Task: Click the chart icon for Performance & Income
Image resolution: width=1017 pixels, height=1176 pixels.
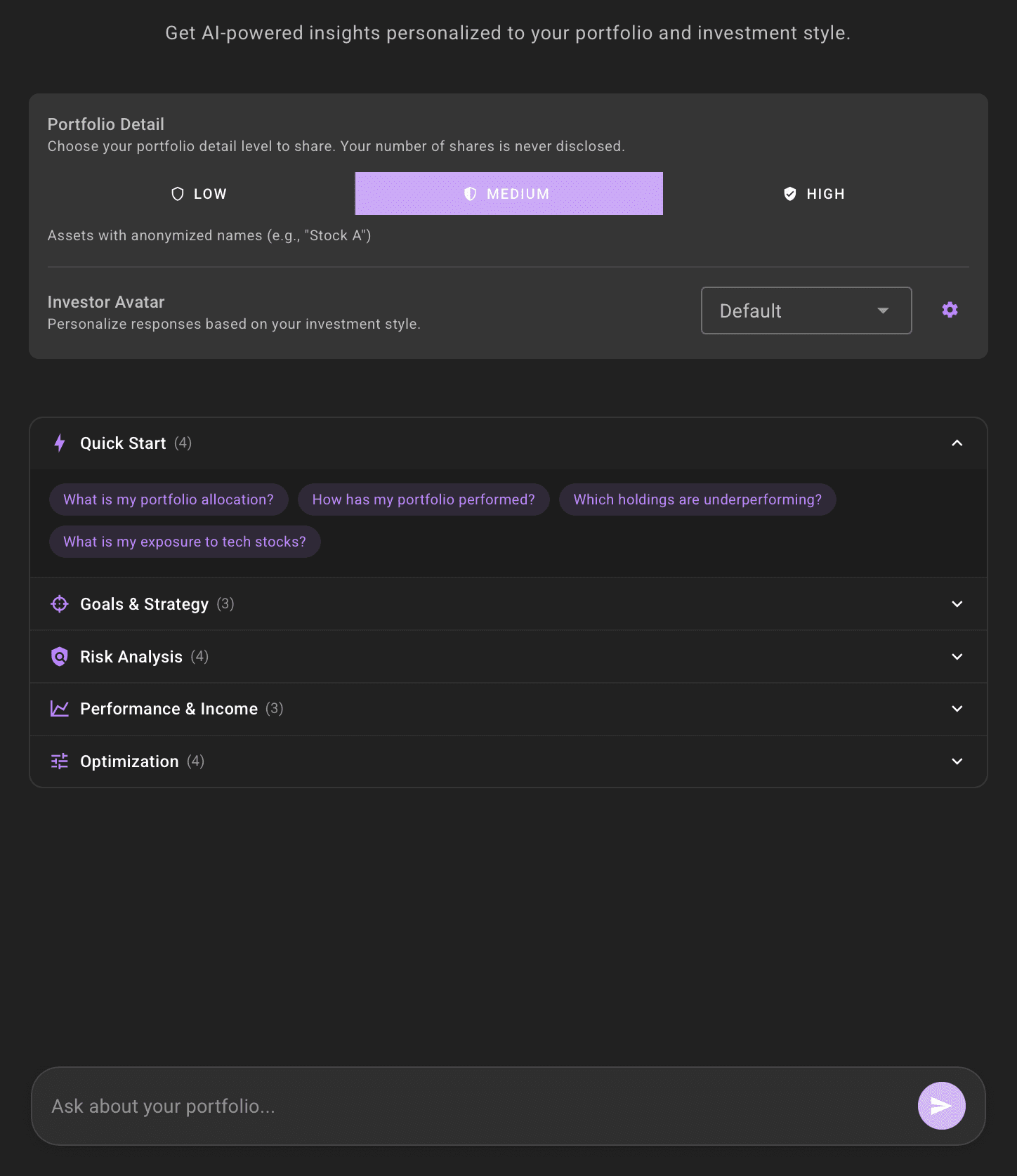Action: 59,709
